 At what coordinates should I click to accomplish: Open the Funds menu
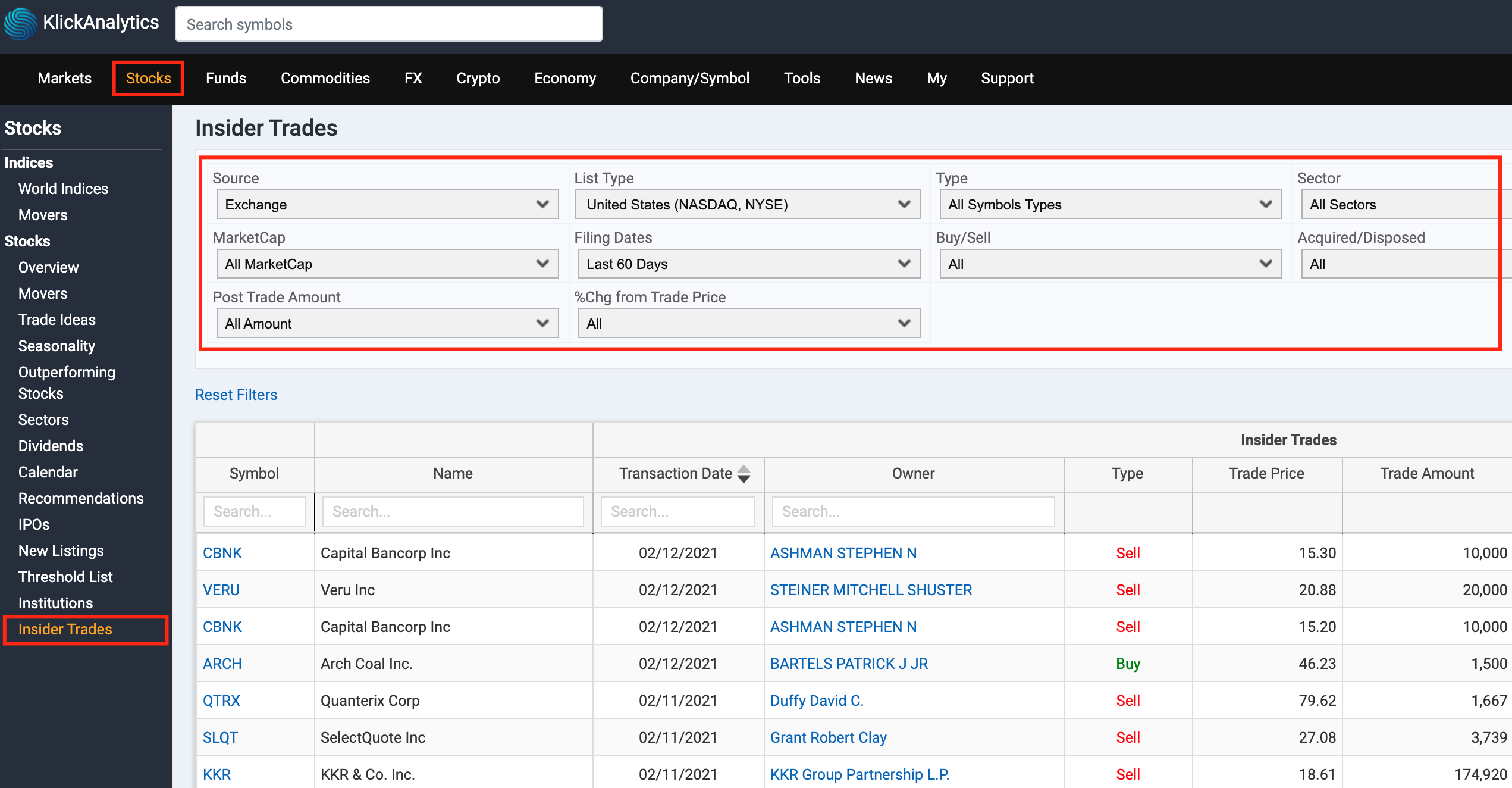[x=226, y=78]
